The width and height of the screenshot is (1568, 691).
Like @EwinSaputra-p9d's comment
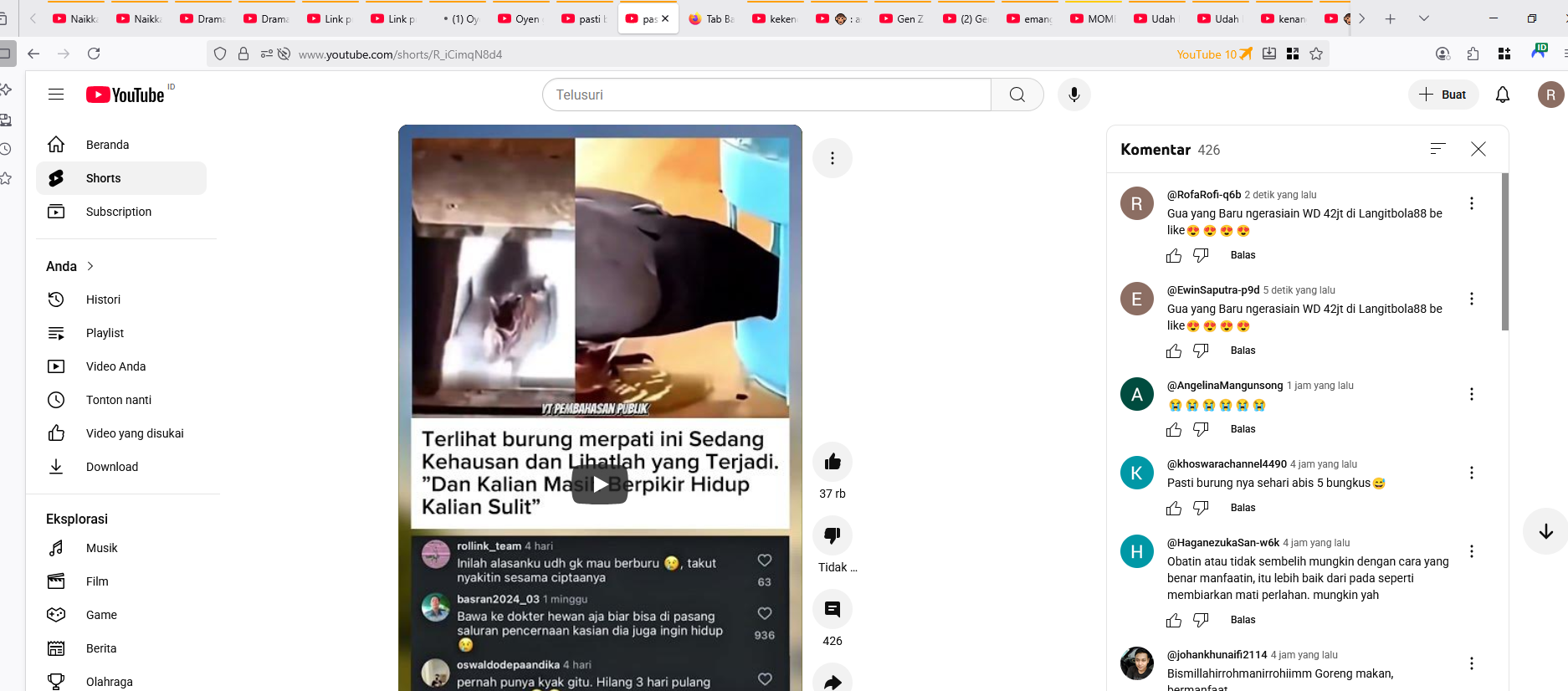tap(1174, 351)
